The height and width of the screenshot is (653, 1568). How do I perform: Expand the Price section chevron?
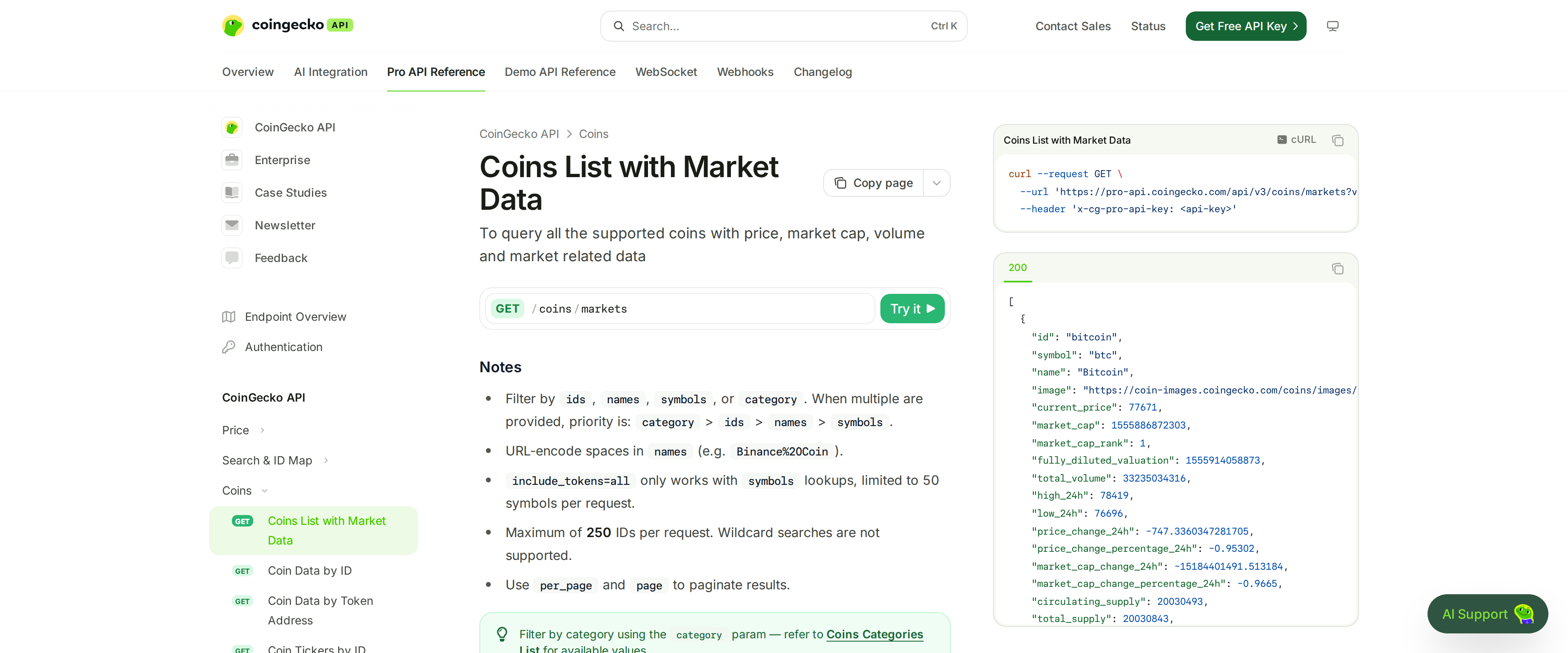(262, 430)
